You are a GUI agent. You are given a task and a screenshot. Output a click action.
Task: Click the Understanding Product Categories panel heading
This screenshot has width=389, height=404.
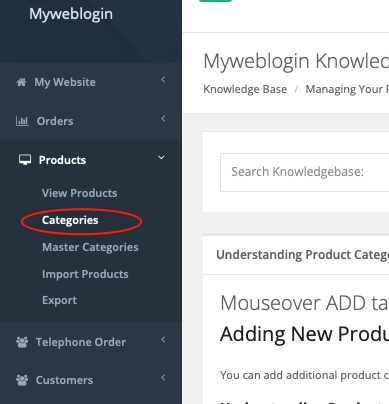coord(302,255)
